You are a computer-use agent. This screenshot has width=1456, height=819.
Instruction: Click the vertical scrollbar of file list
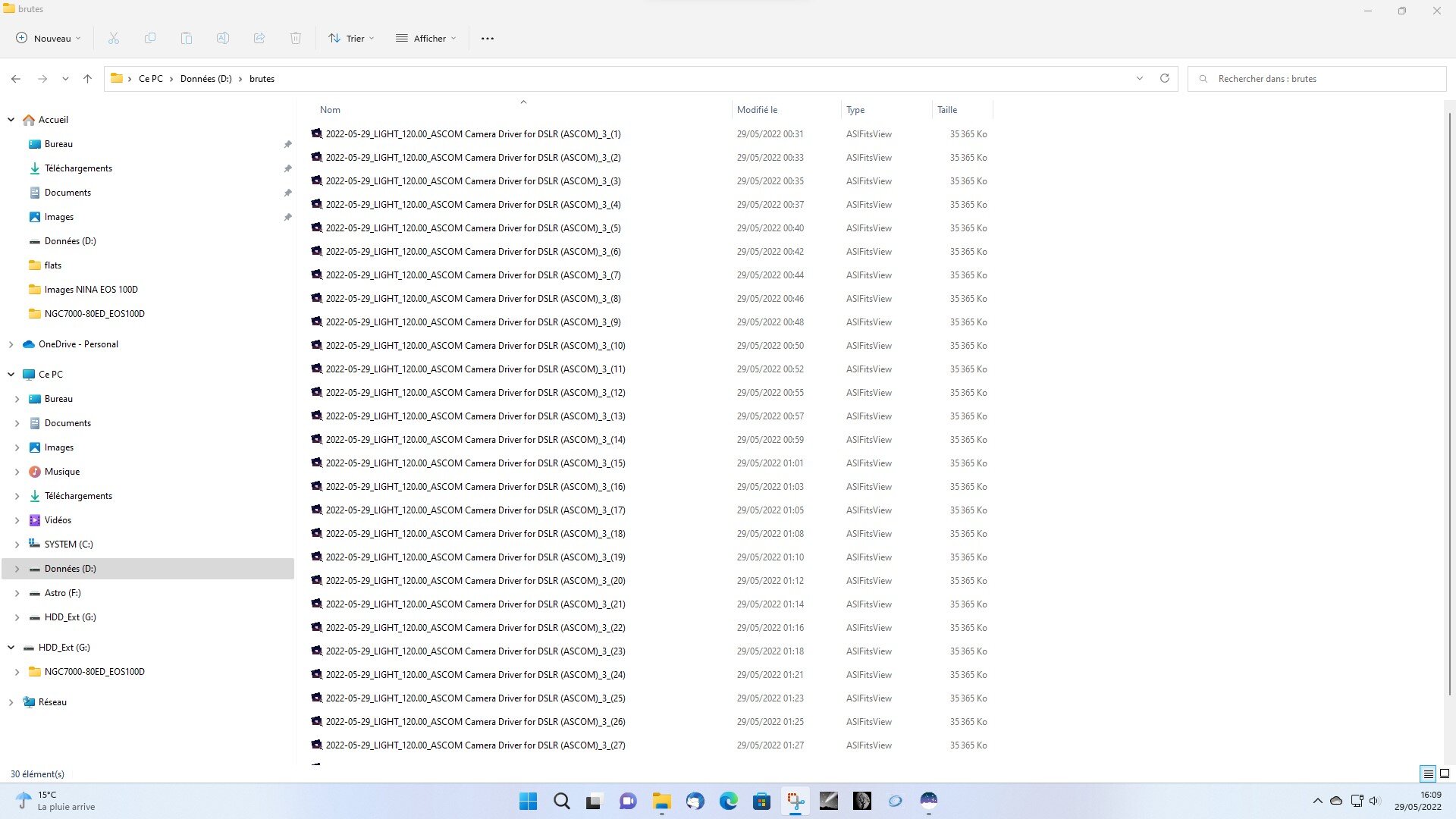[x=1449, y=402]
